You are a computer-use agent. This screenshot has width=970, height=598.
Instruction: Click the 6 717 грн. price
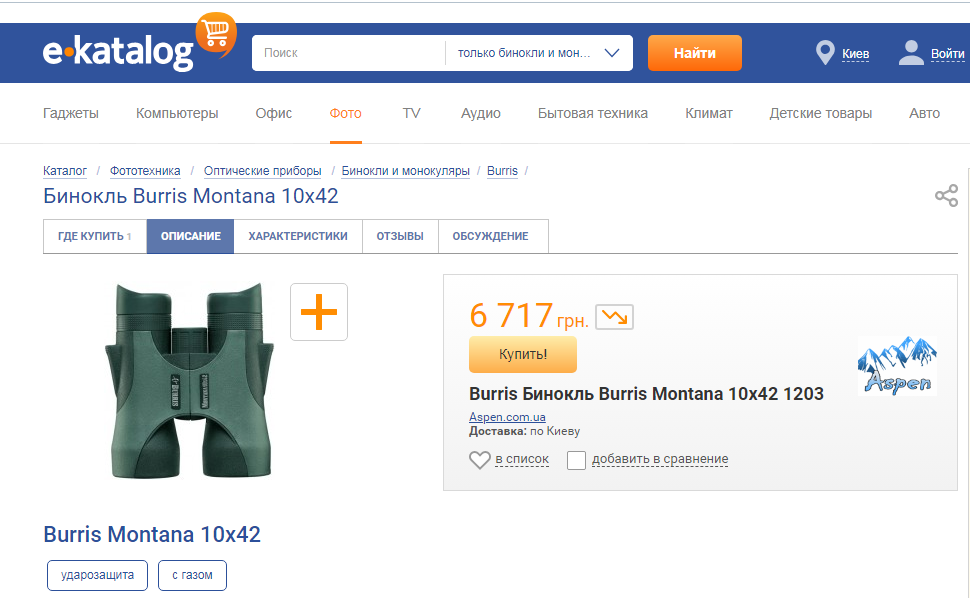pos(529,316)
